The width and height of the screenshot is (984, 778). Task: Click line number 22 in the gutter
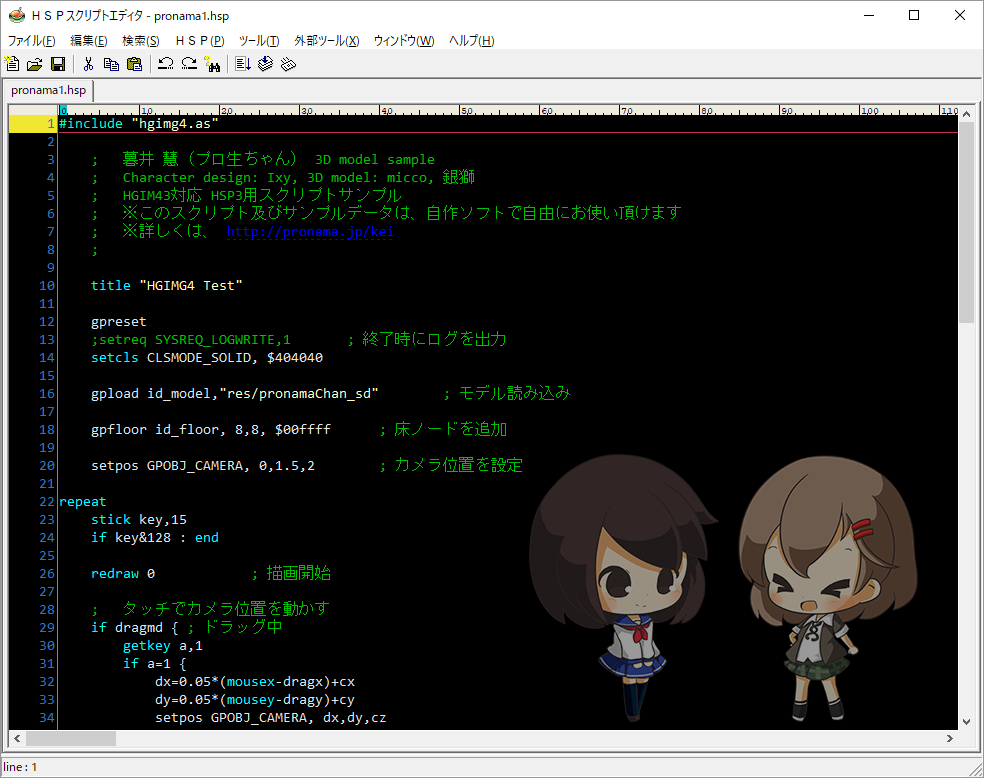[48, 502]
